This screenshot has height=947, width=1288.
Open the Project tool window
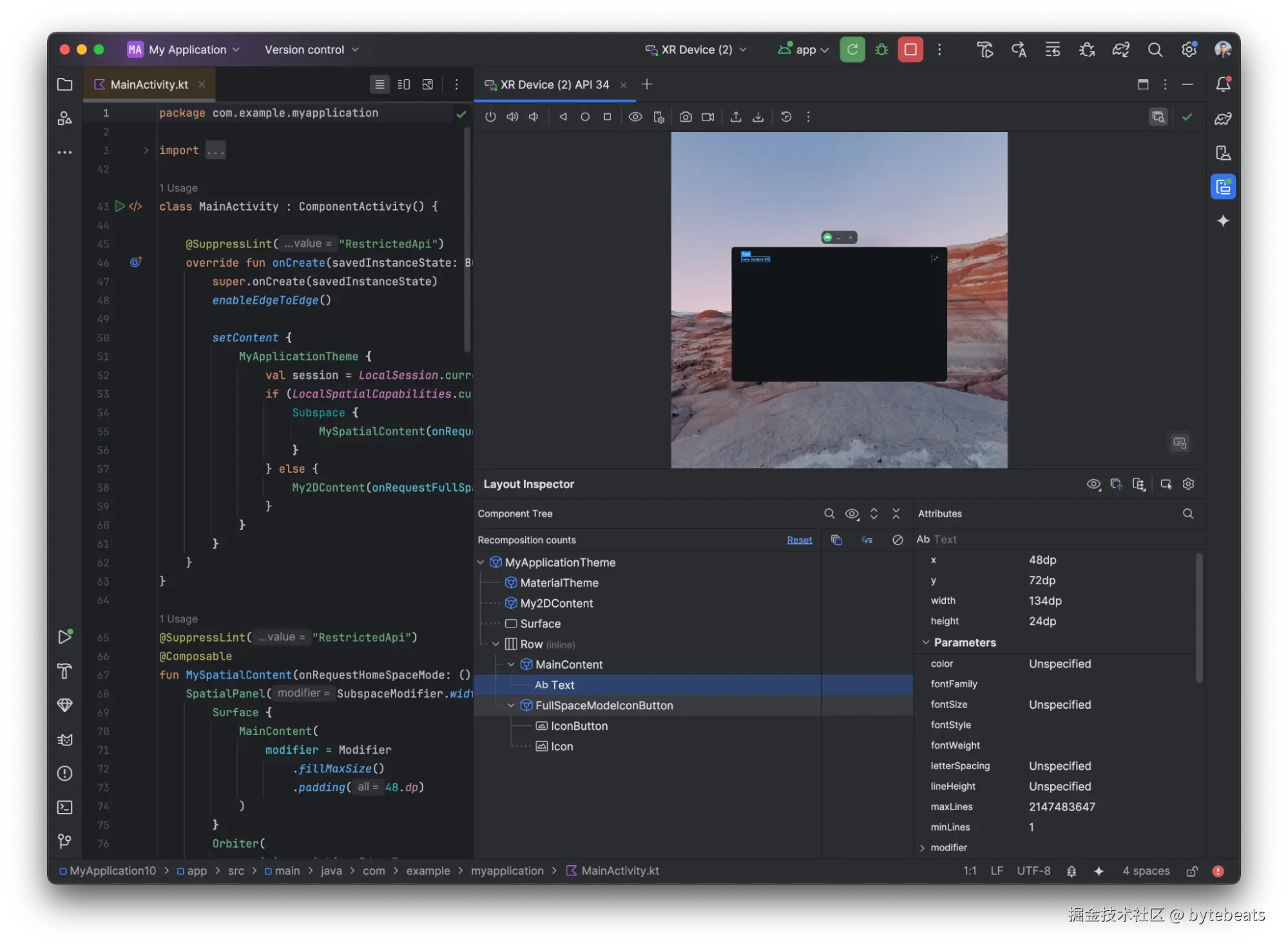pos(64,84)
